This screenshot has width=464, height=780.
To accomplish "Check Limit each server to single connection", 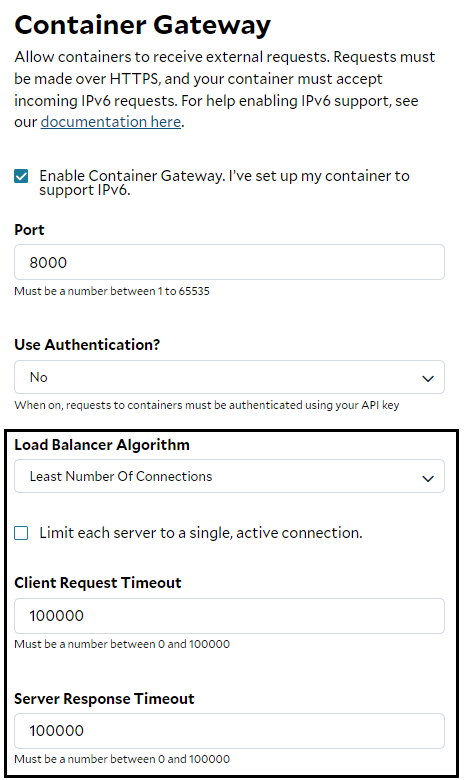I will (21, 533).
